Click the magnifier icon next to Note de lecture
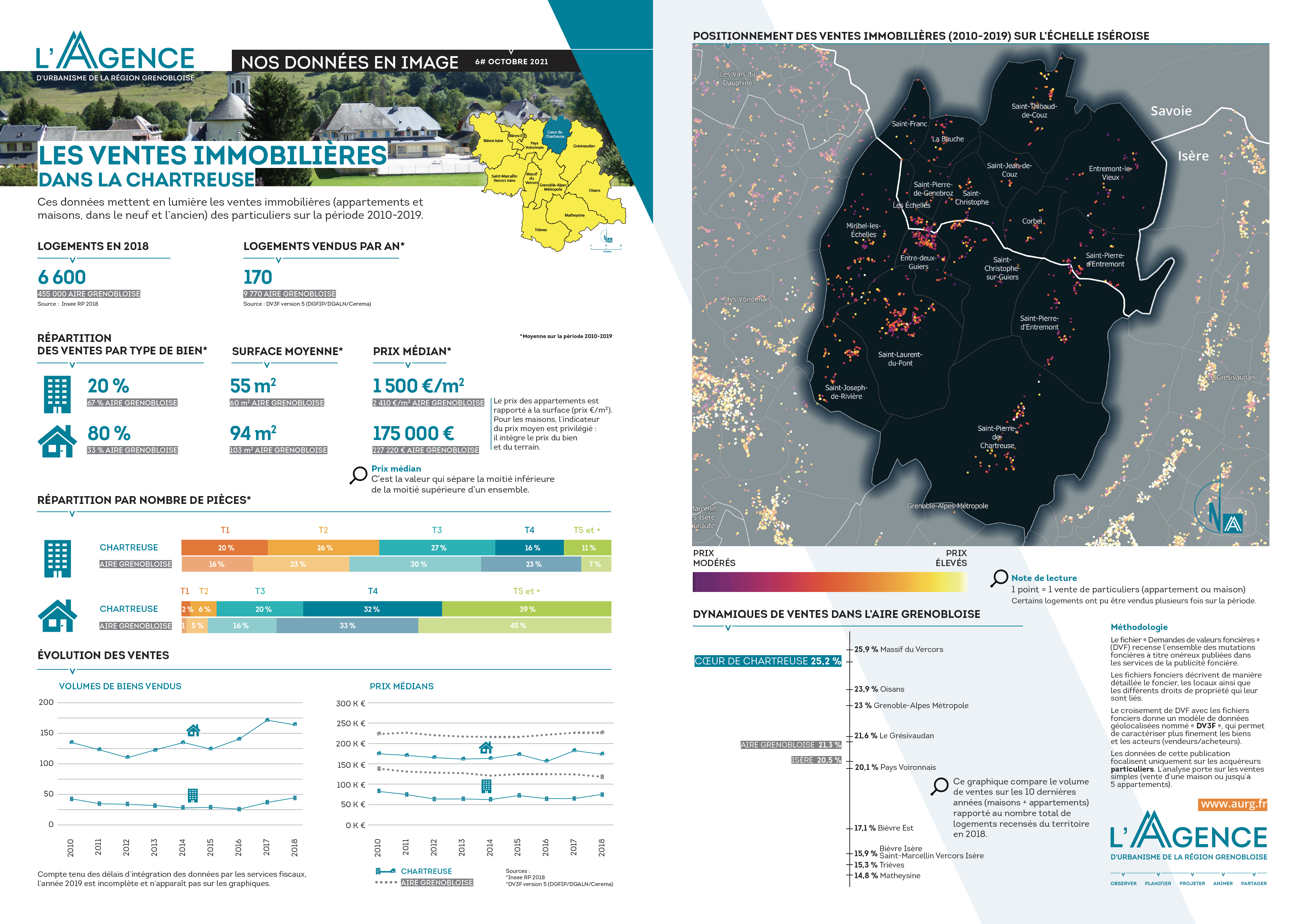 [x=1000, y=578]
